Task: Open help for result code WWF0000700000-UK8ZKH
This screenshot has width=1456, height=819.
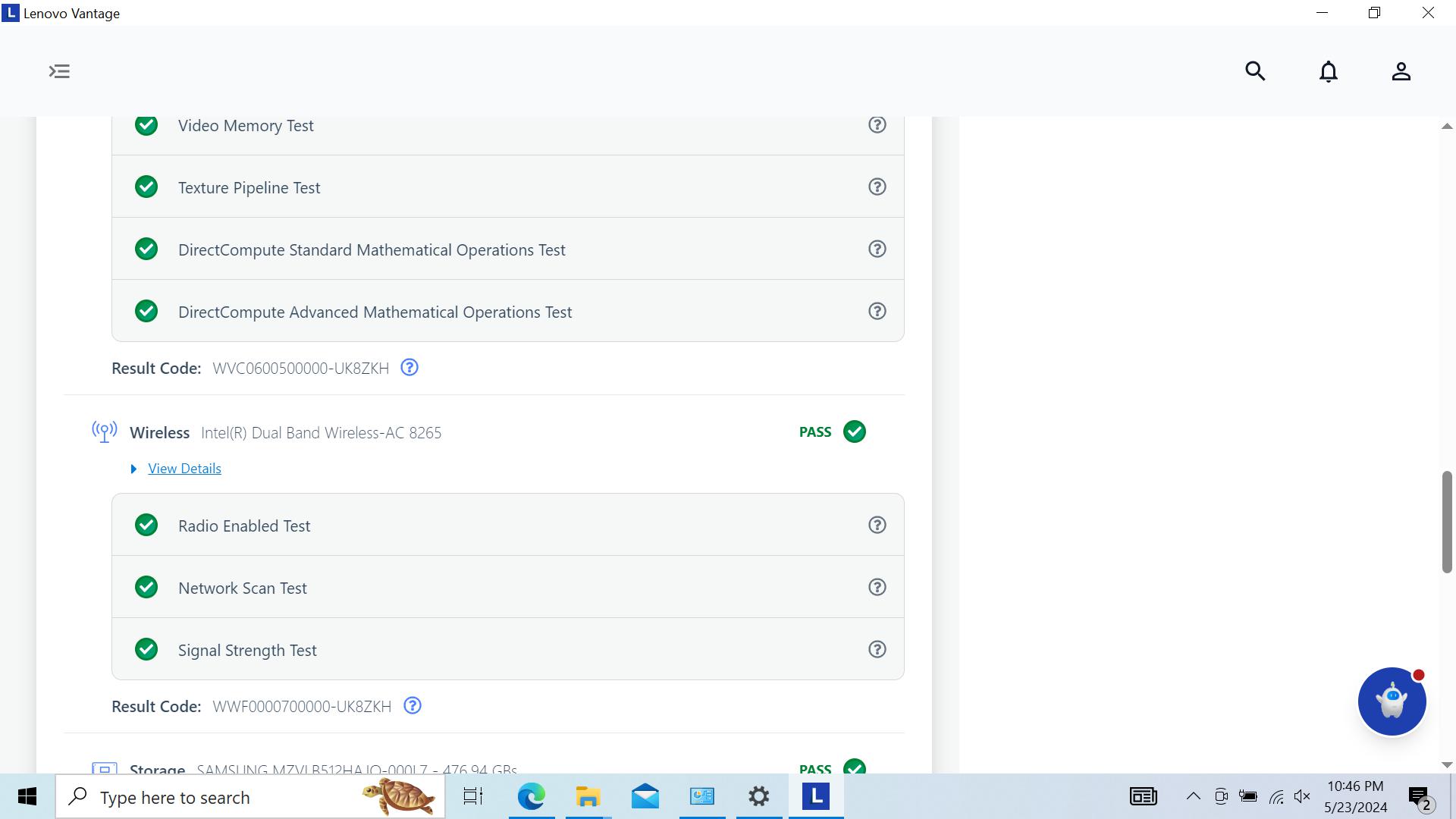Action: point(413,706)
